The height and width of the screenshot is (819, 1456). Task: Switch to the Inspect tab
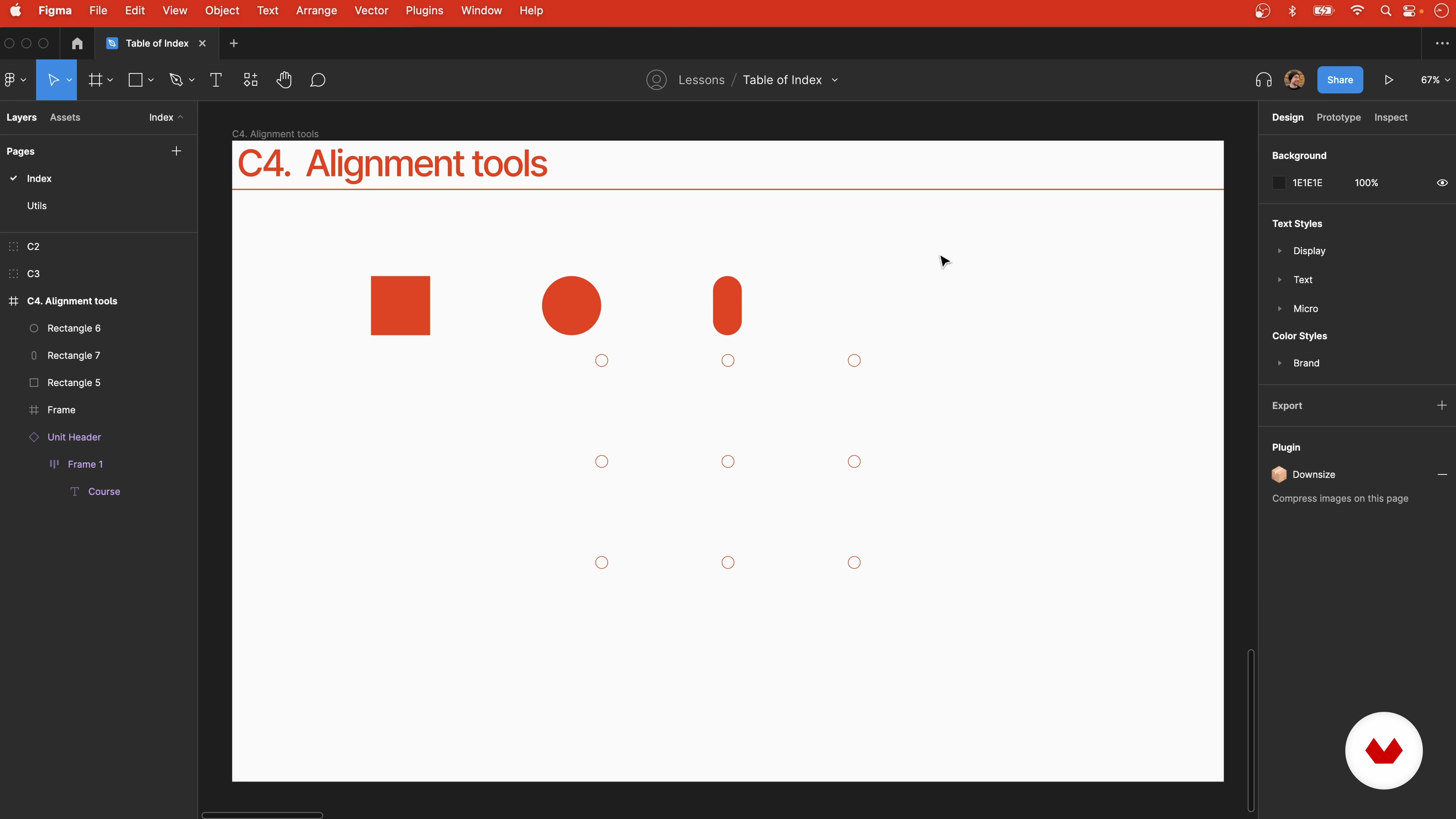pyautogui.click(x=1391, y=117)
